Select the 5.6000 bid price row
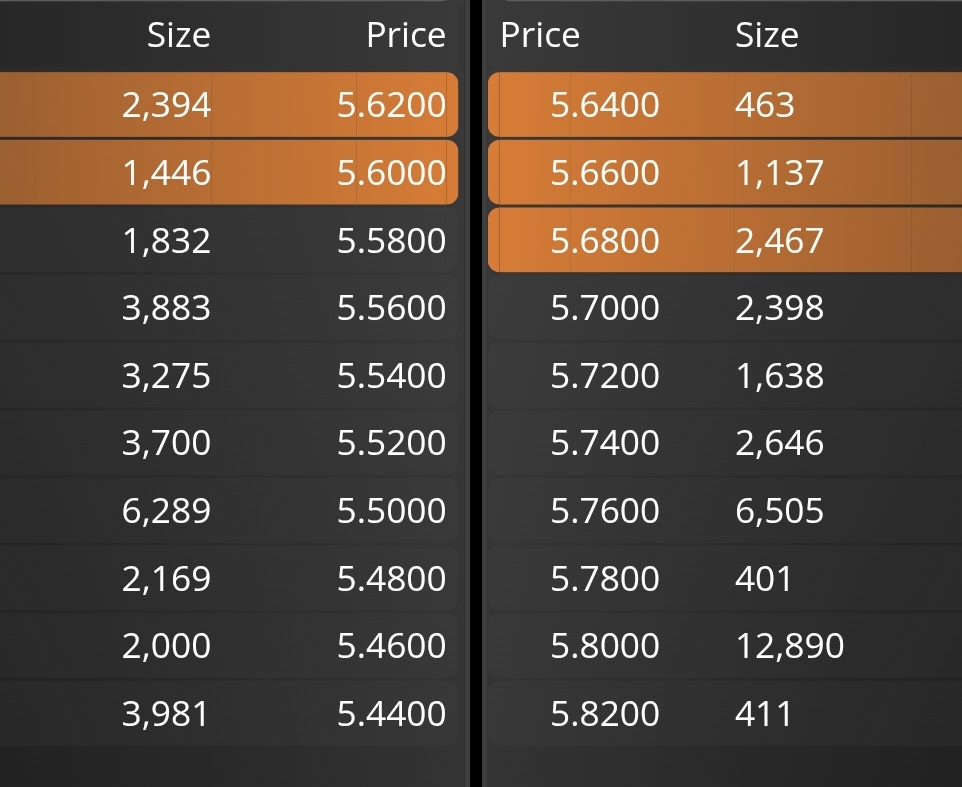Image resolution: width=962 pixels, height=787 pixels. pos(229,172)
